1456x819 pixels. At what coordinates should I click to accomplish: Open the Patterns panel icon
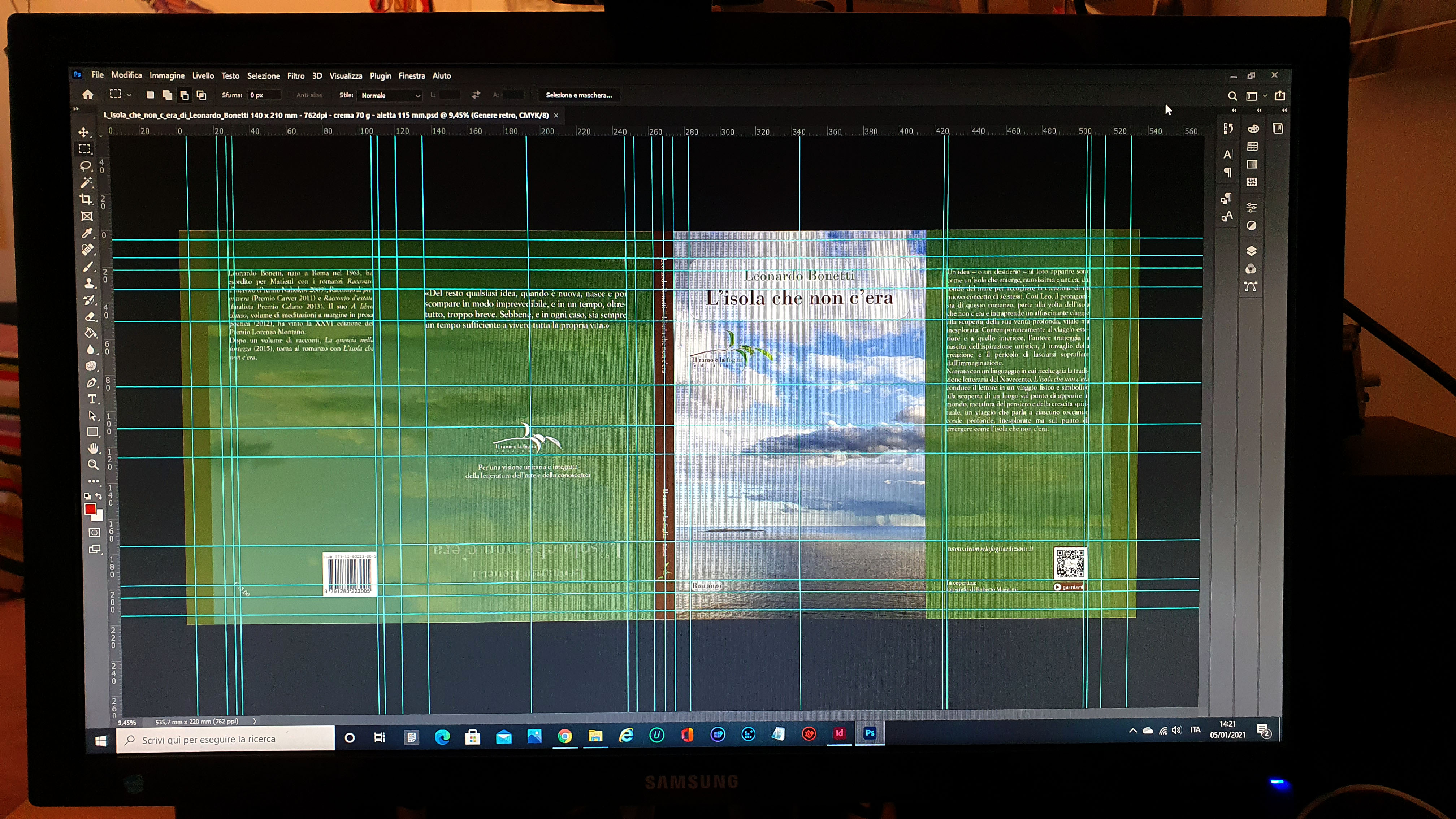click(1252, 182)
